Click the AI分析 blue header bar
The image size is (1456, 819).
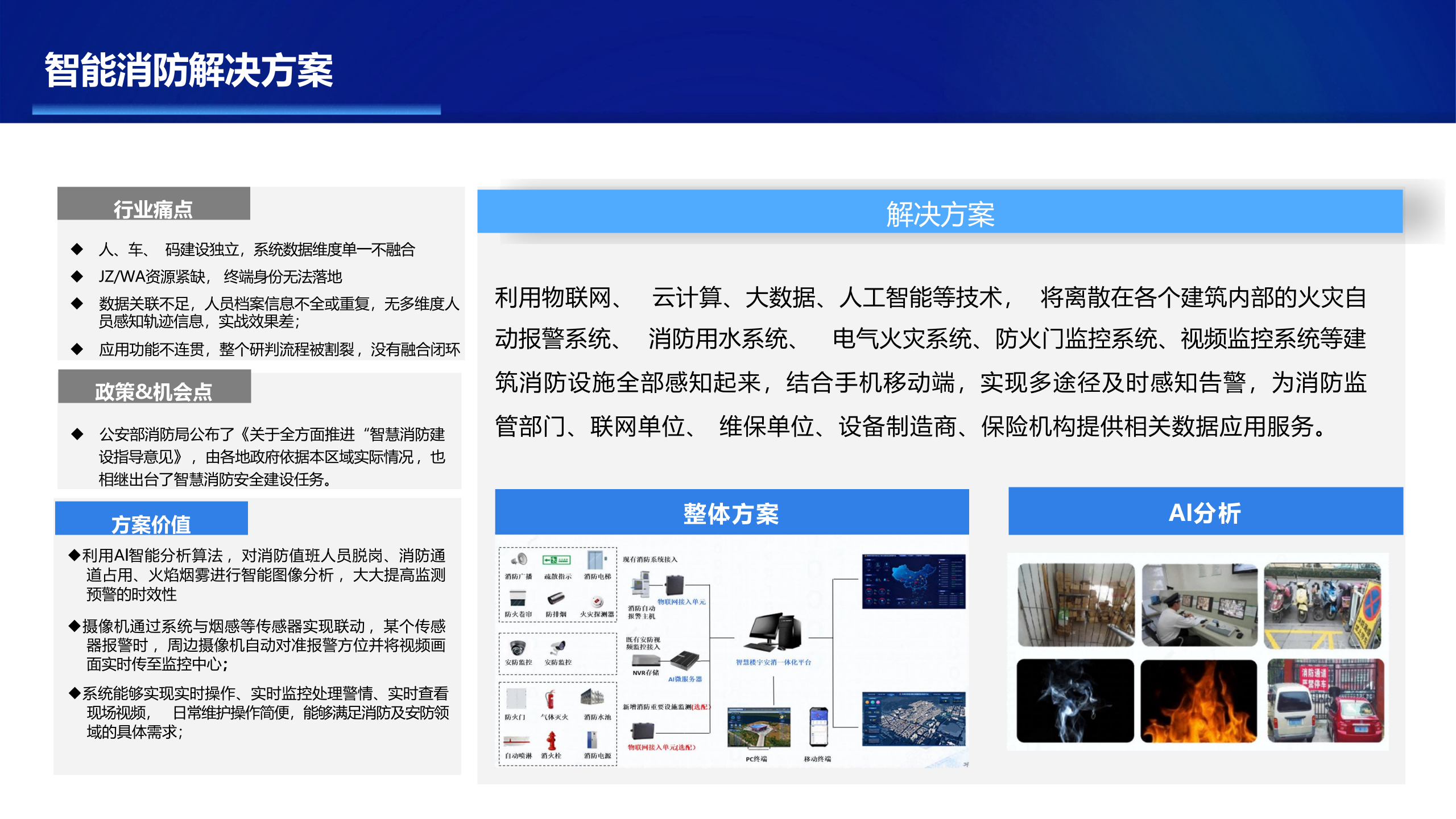coord(1205,512)
